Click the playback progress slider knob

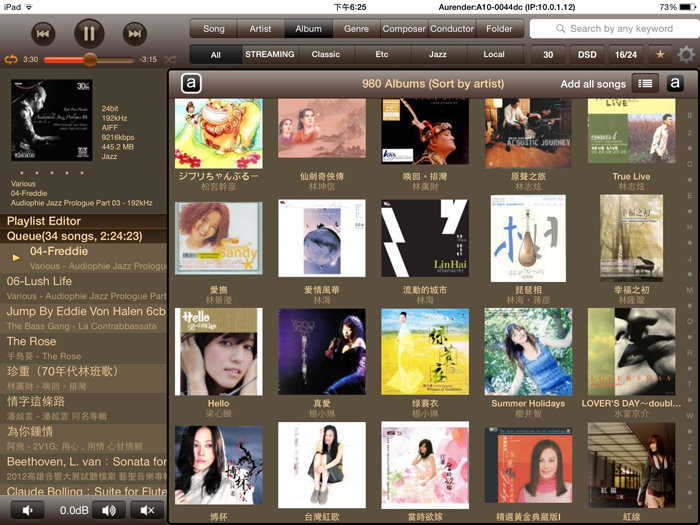pos(90,59)
